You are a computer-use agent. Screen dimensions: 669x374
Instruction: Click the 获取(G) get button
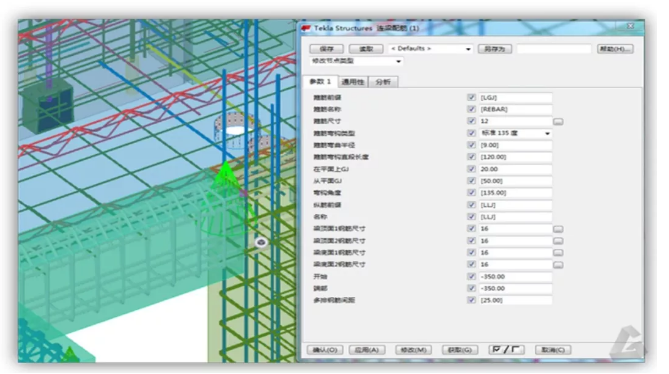tap(460, 350)
